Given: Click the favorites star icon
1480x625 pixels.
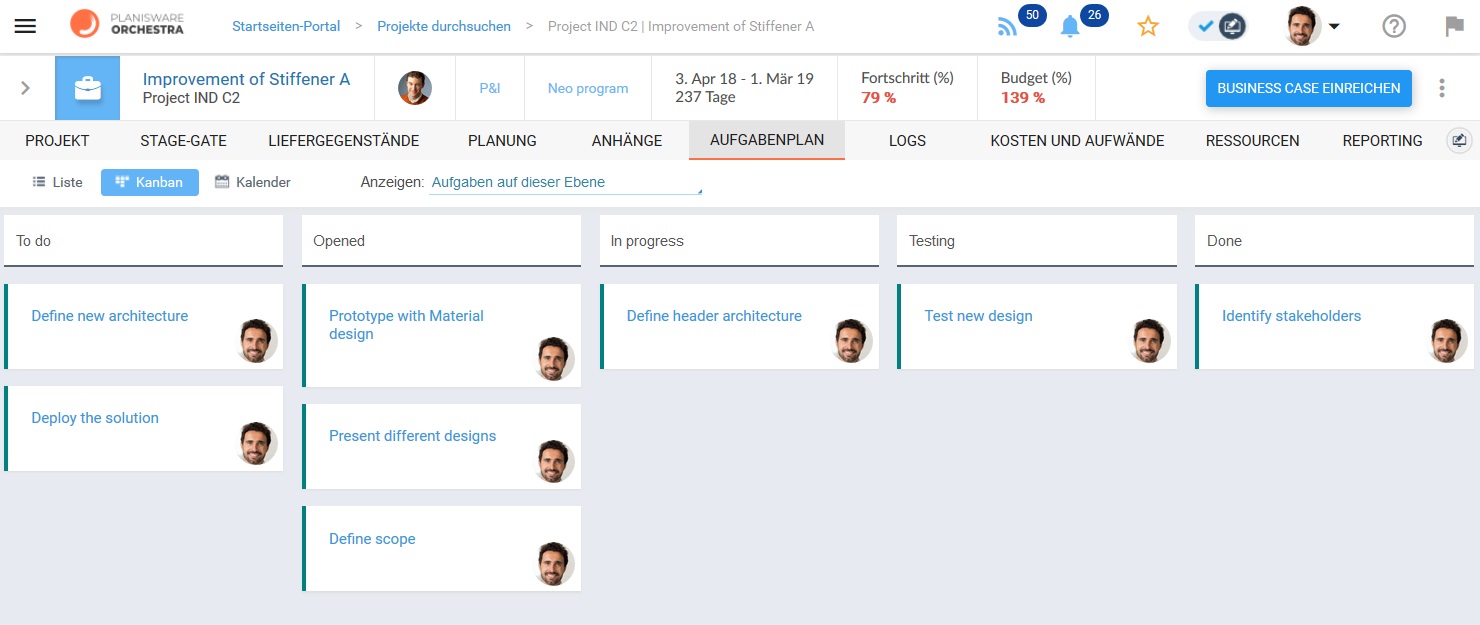Looking at the screenshot, I should click(1148, 27).
